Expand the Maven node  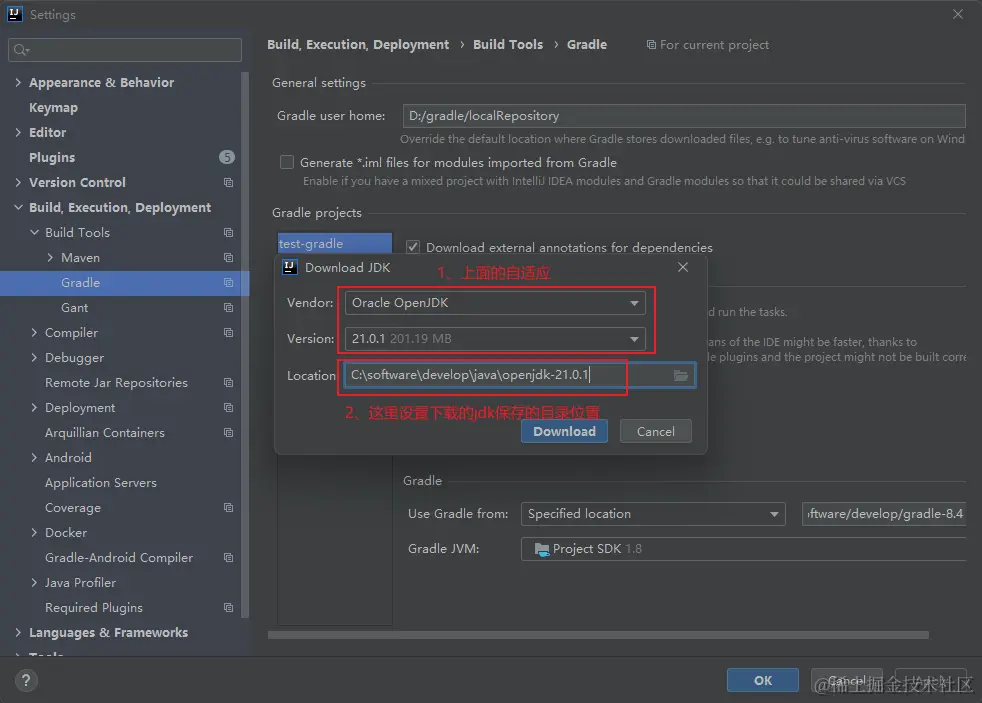click(x=50, y=258)
